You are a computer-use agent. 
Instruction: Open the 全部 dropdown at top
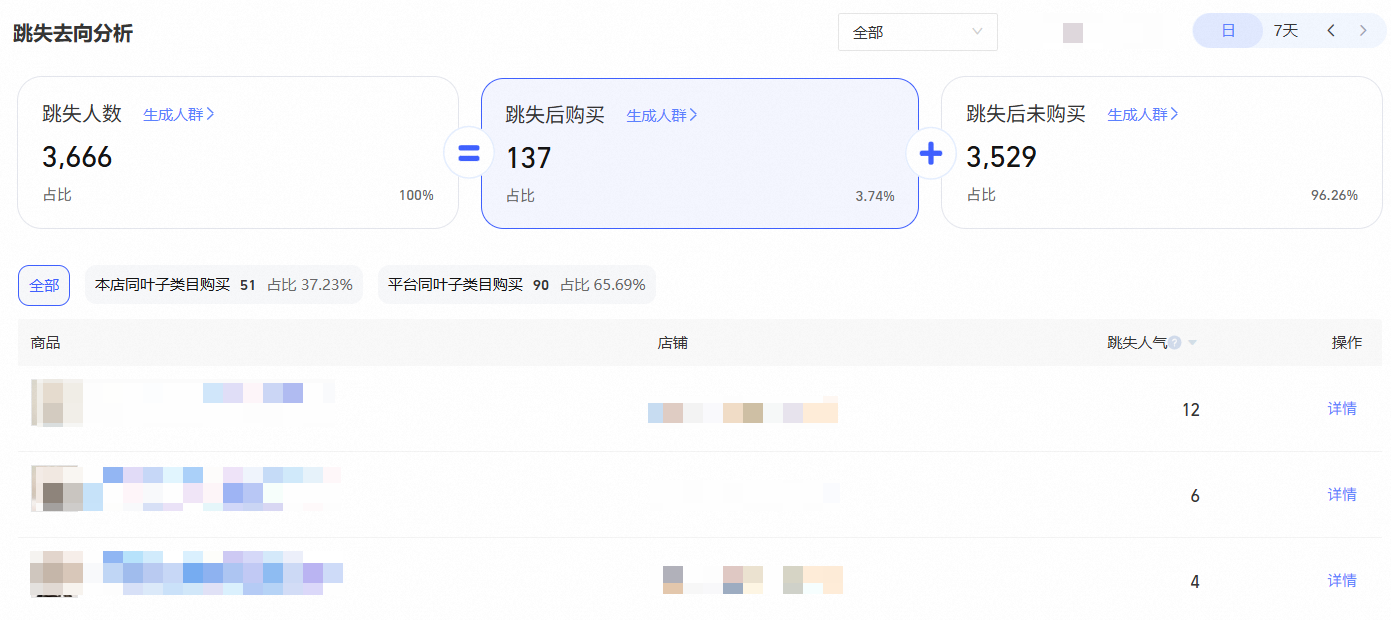coord(917,32)
